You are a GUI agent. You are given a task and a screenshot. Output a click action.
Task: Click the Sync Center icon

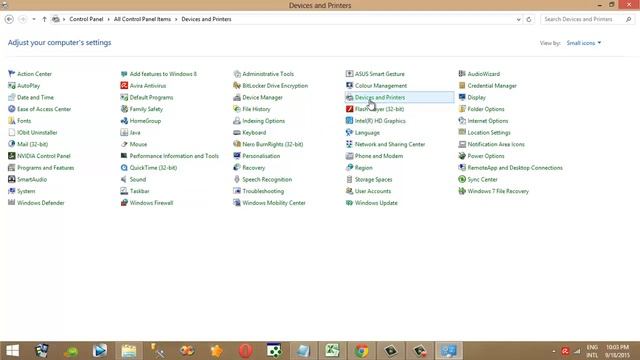[462, 179]
